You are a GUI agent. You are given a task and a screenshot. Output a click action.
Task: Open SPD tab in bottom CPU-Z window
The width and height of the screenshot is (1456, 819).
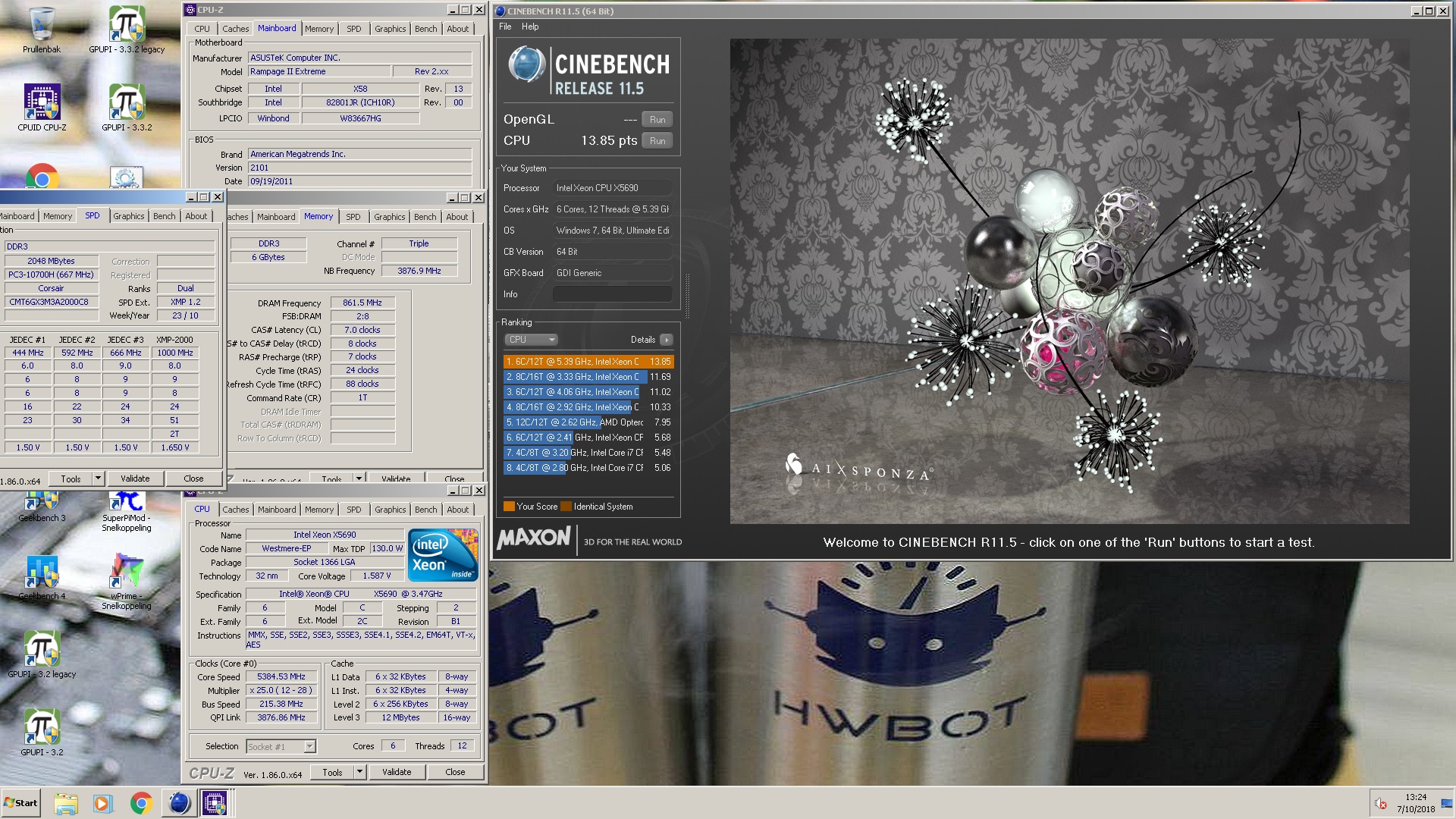tap(354, 510)
